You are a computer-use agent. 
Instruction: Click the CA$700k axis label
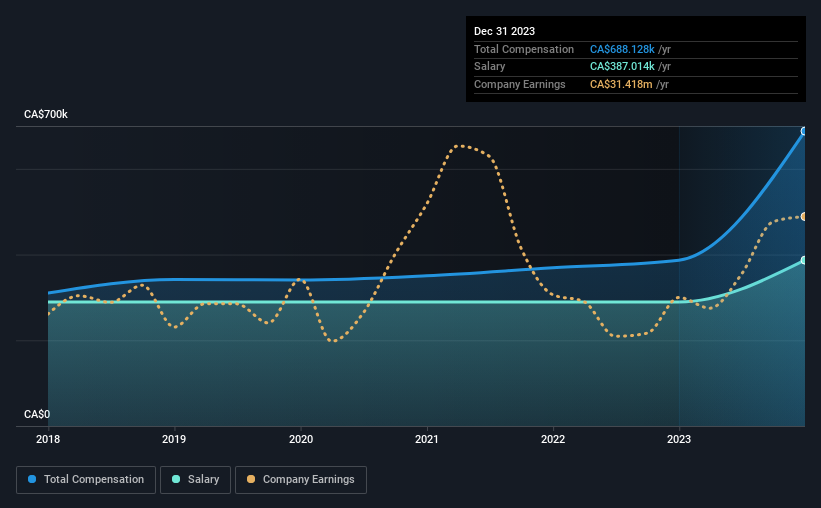(x=46, y=114)
